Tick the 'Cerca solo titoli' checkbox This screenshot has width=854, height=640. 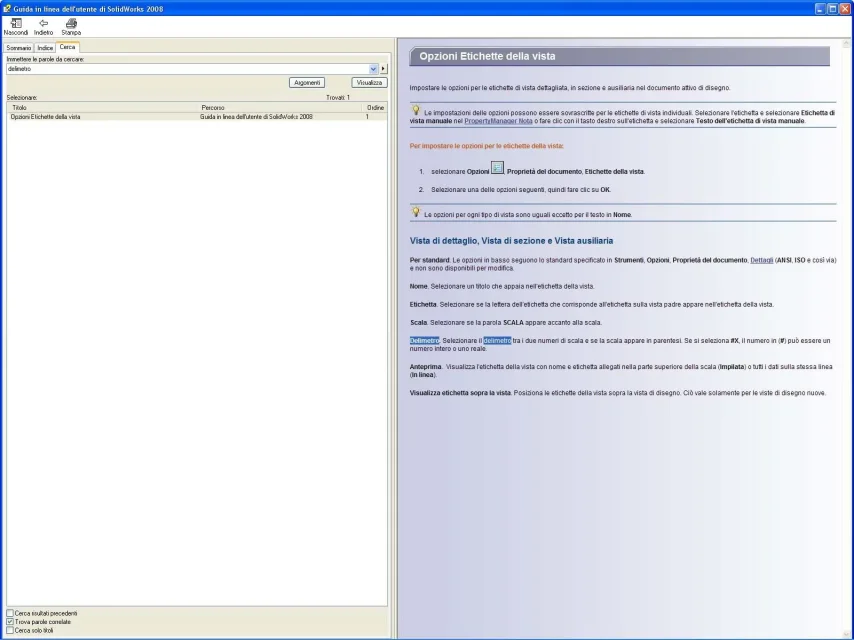coord(11,631)
